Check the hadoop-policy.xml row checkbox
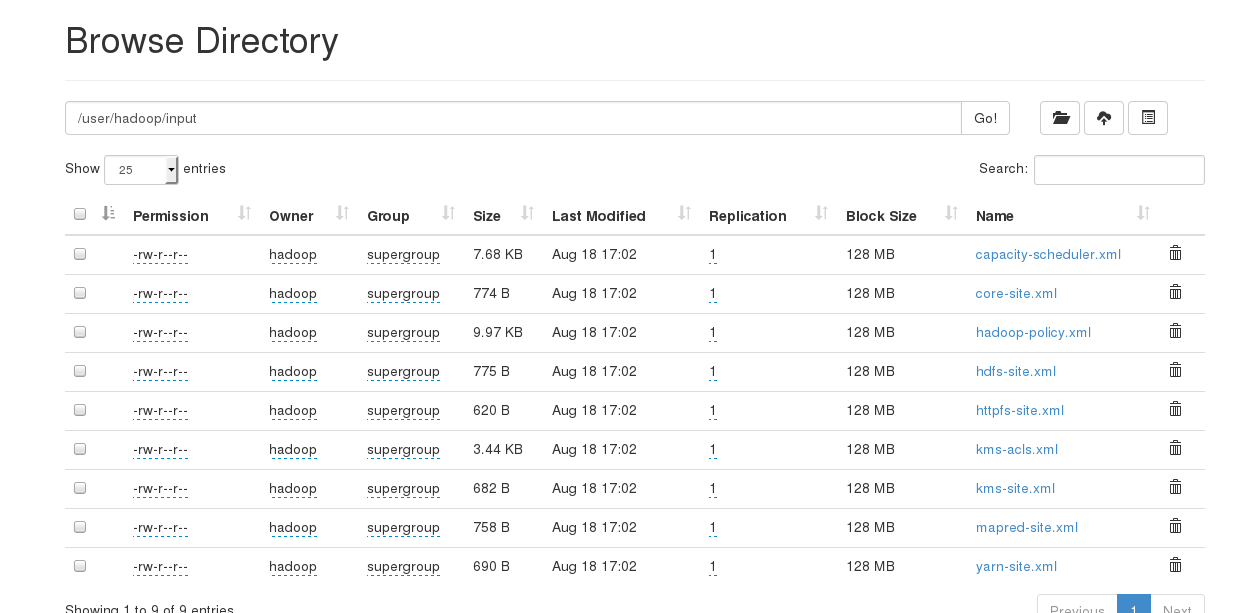The image size is (1236, 613). 80,332
